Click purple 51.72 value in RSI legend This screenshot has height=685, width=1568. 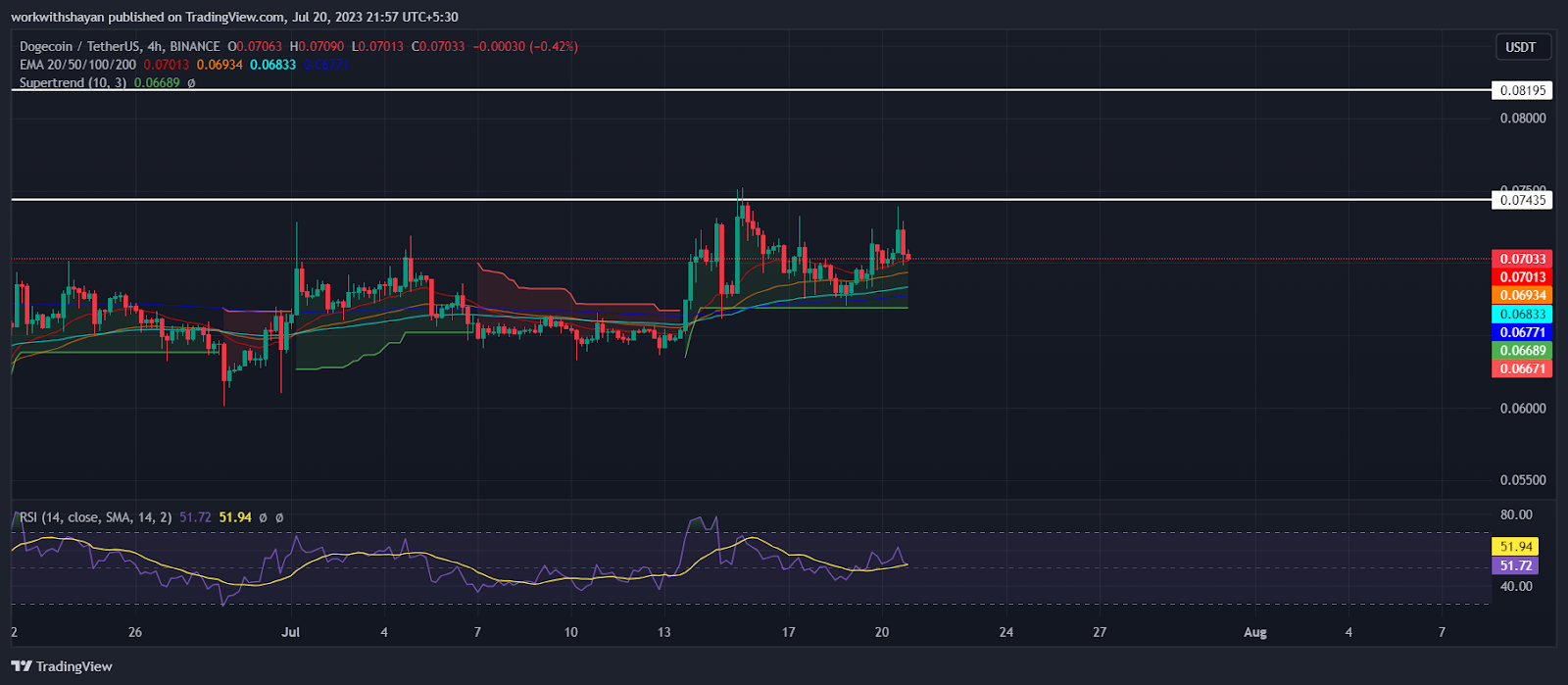(x=197, y=516)
